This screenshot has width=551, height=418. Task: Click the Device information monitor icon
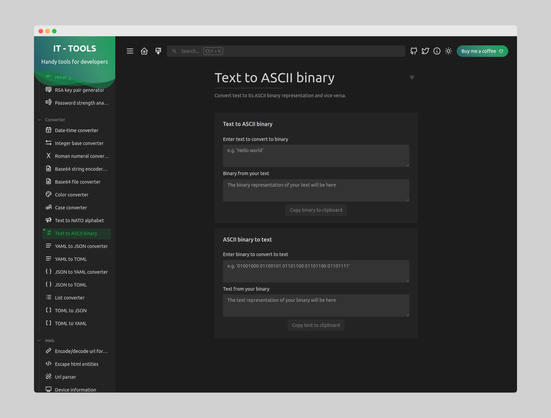tap(48, 389)
